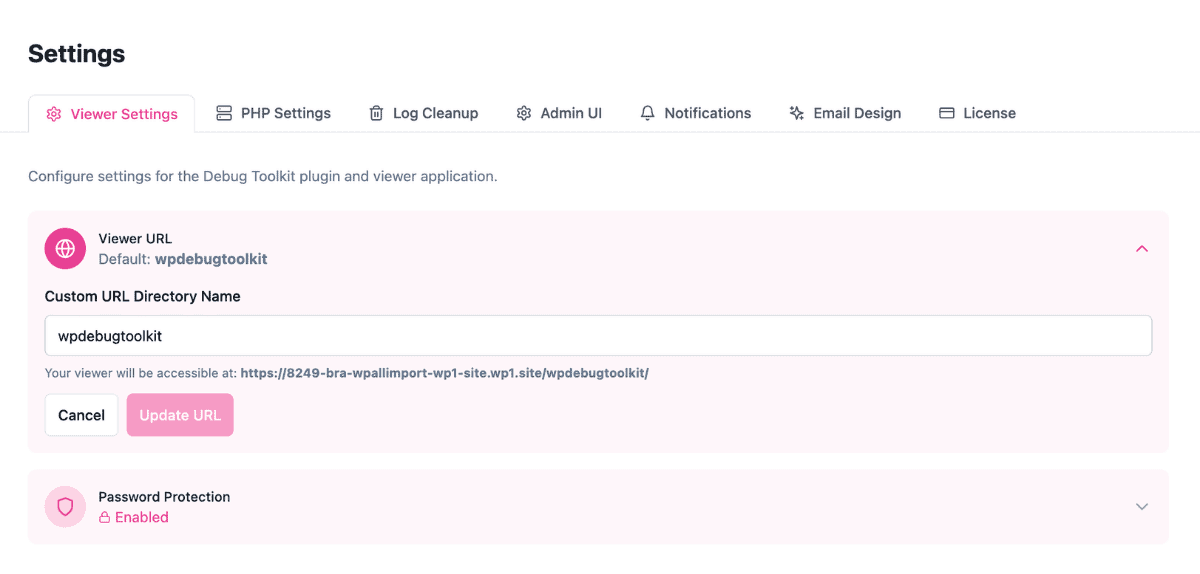Expand the Password Protection section chevron
The image size is (1200, 574).
[x=1142, y=507]
